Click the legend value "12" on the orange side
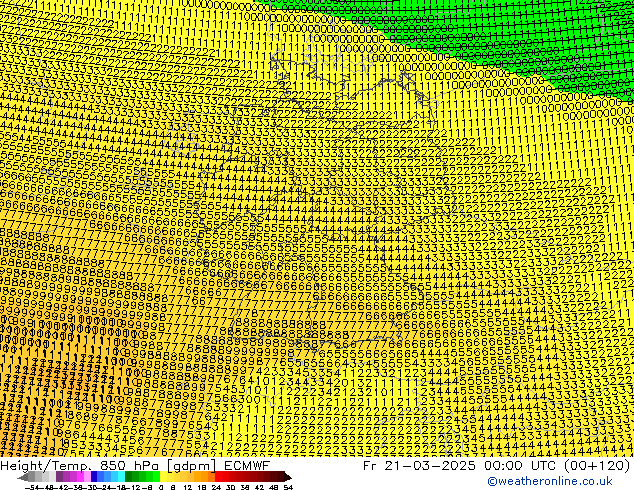This screenshot has height=490, width=634. point(188,487)
